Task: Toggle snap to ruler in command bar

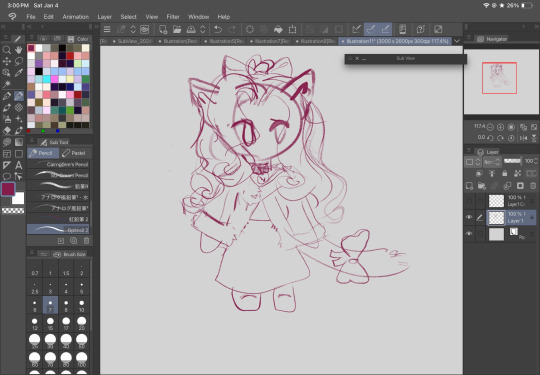Action: click(x=356, y=29)
